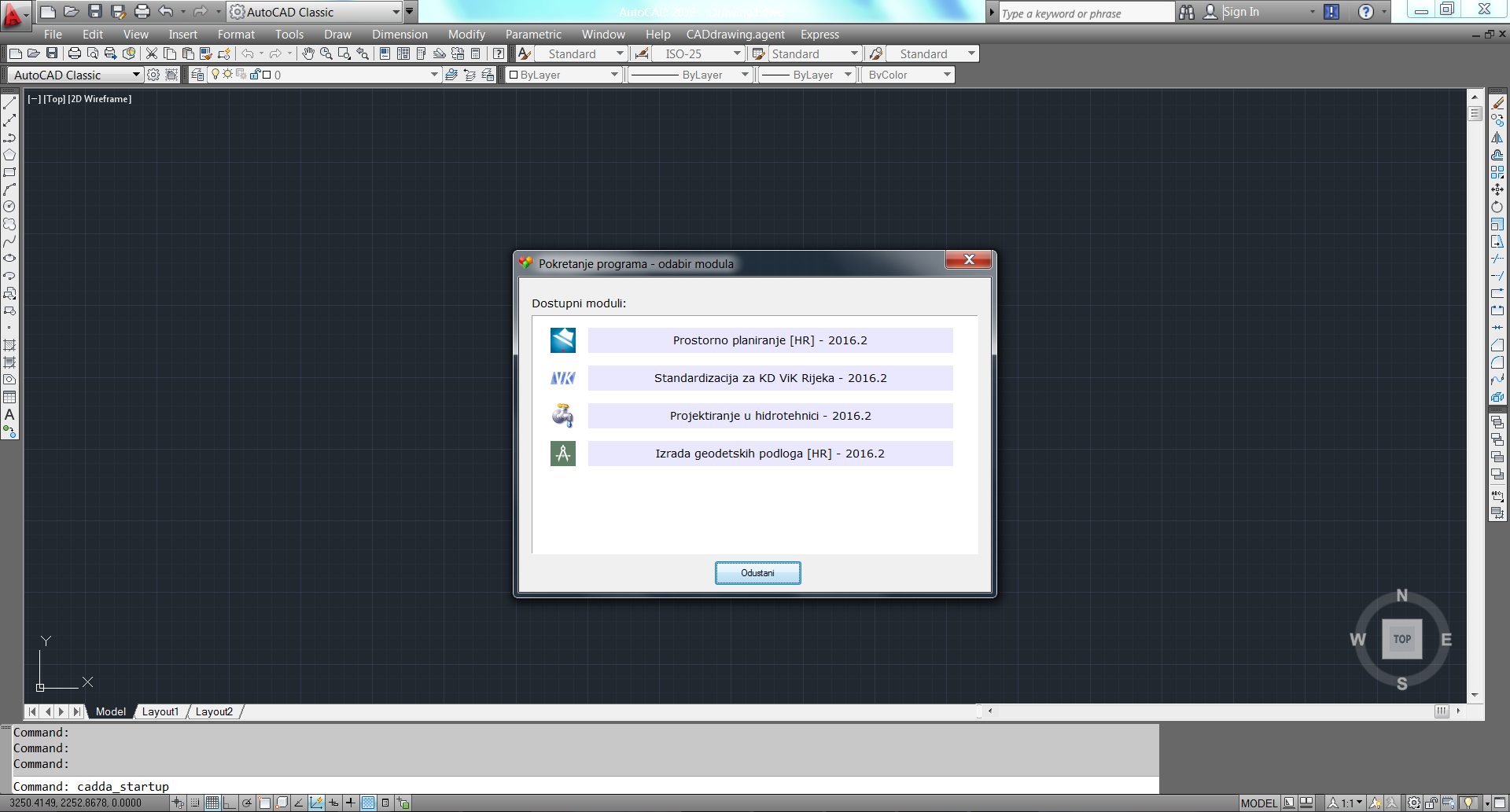The height and width of the screenshot is (812, 1510).
Task: Open the CADdrawing.agent menu
Action: (735, 34)
